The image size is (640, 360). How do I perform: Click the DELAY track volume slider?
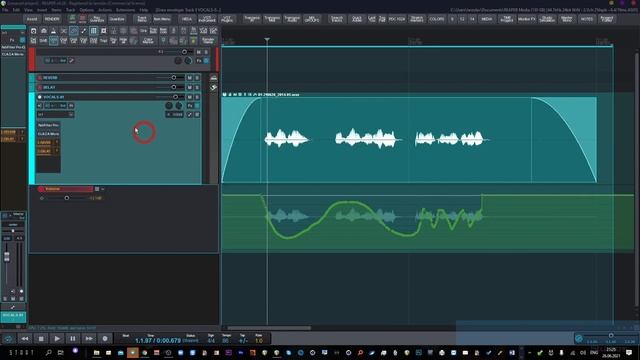[174, 87]
